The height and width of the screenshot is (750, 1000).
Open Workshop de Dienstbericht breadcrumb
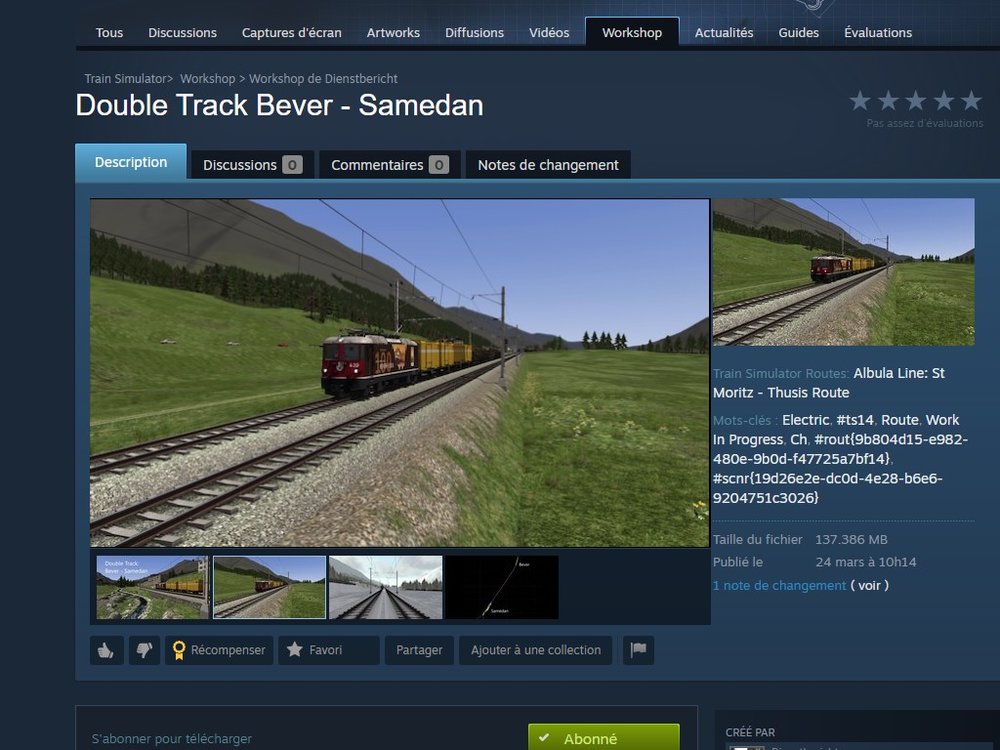point(323,78)
